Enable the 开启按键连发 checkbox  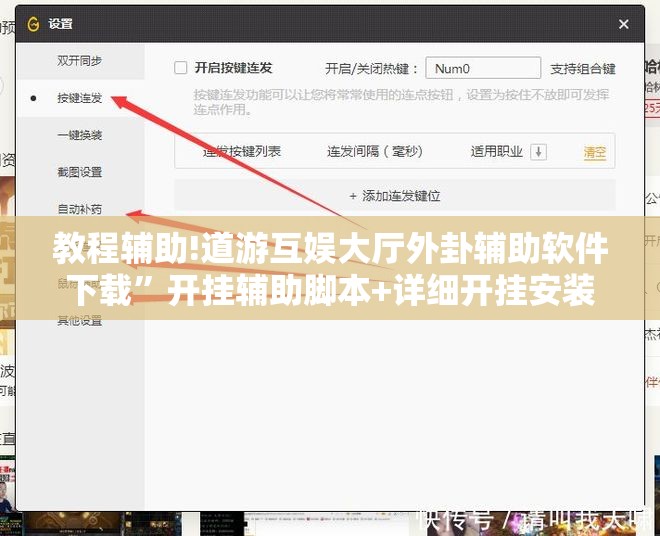point(181,68)
